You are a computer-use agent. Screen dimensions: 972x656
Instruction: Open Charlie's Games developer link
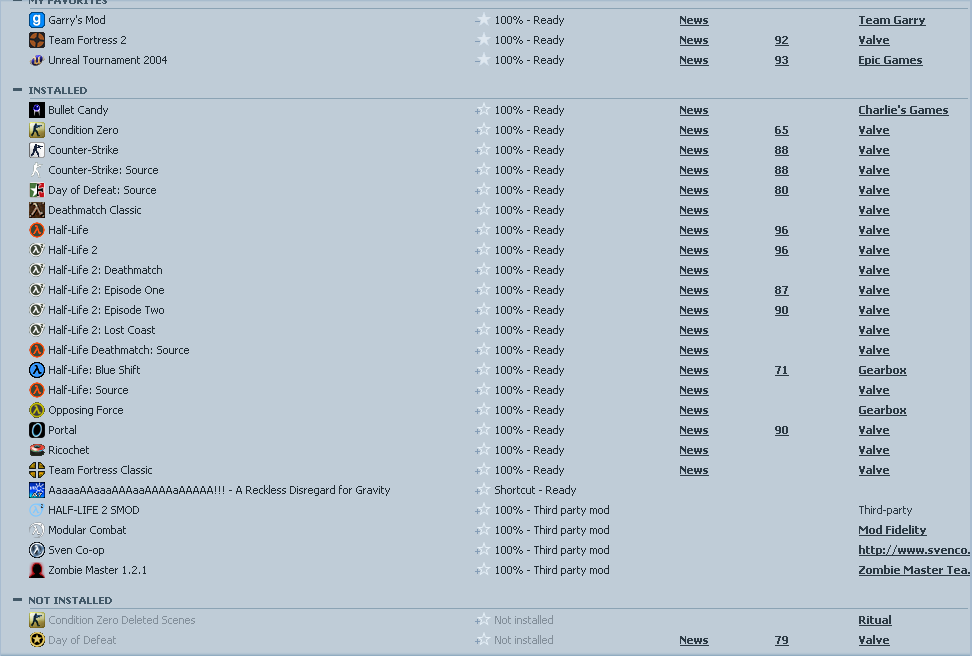[x=902, y=110]
